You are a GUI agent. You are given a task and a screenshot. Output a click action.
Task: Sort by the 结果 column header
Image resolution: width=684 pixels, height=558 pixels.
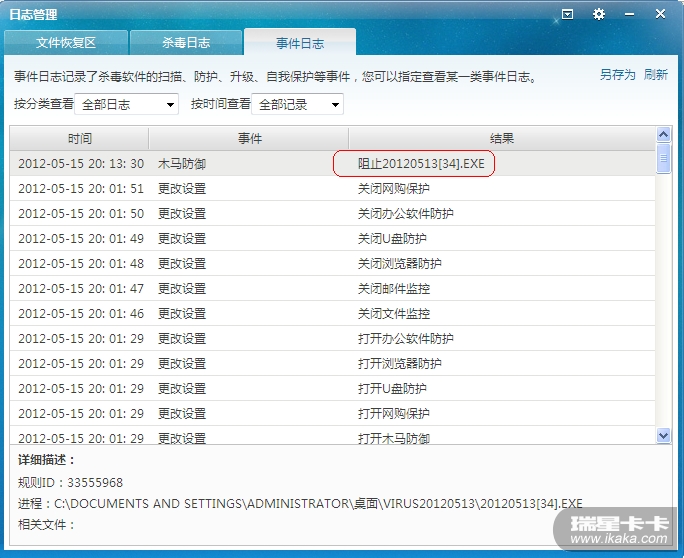[502, 139]
